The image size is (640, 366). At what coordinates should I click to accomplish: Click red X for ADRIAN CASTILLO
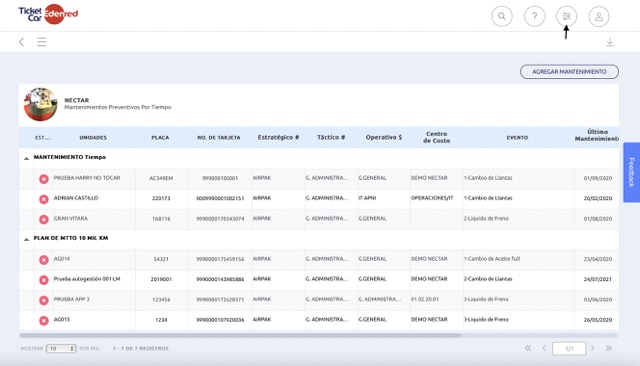tap(44, 199)
